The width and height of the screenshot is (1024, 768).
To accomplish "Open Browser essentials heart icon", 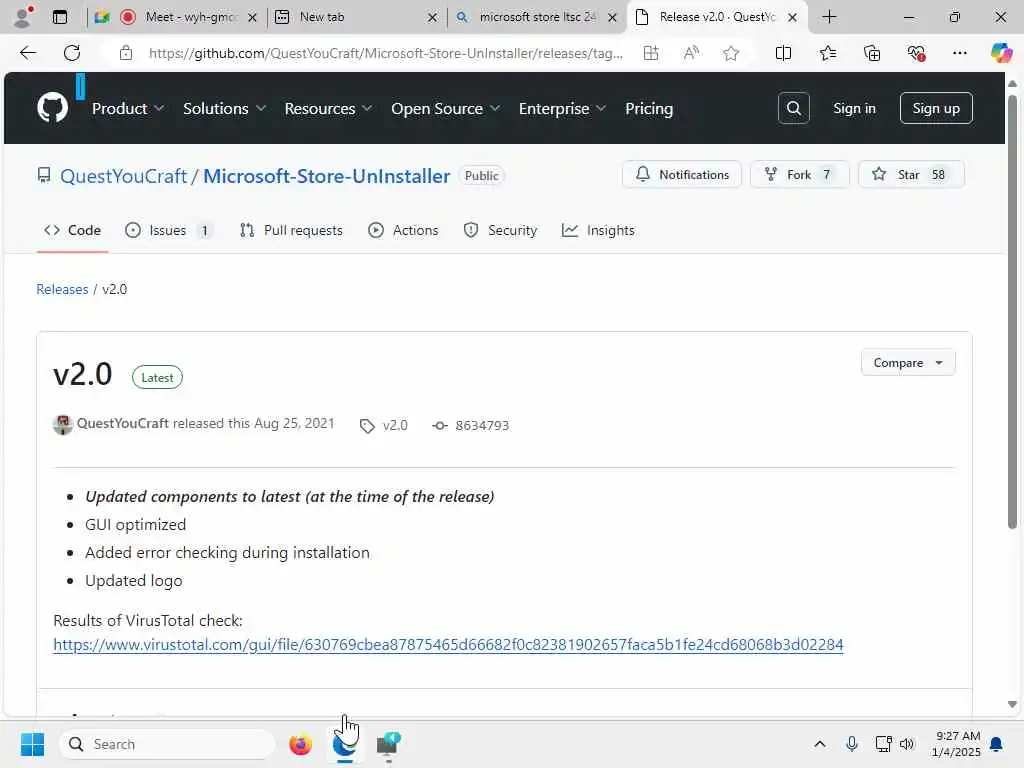I will click(x=916, y=53).
